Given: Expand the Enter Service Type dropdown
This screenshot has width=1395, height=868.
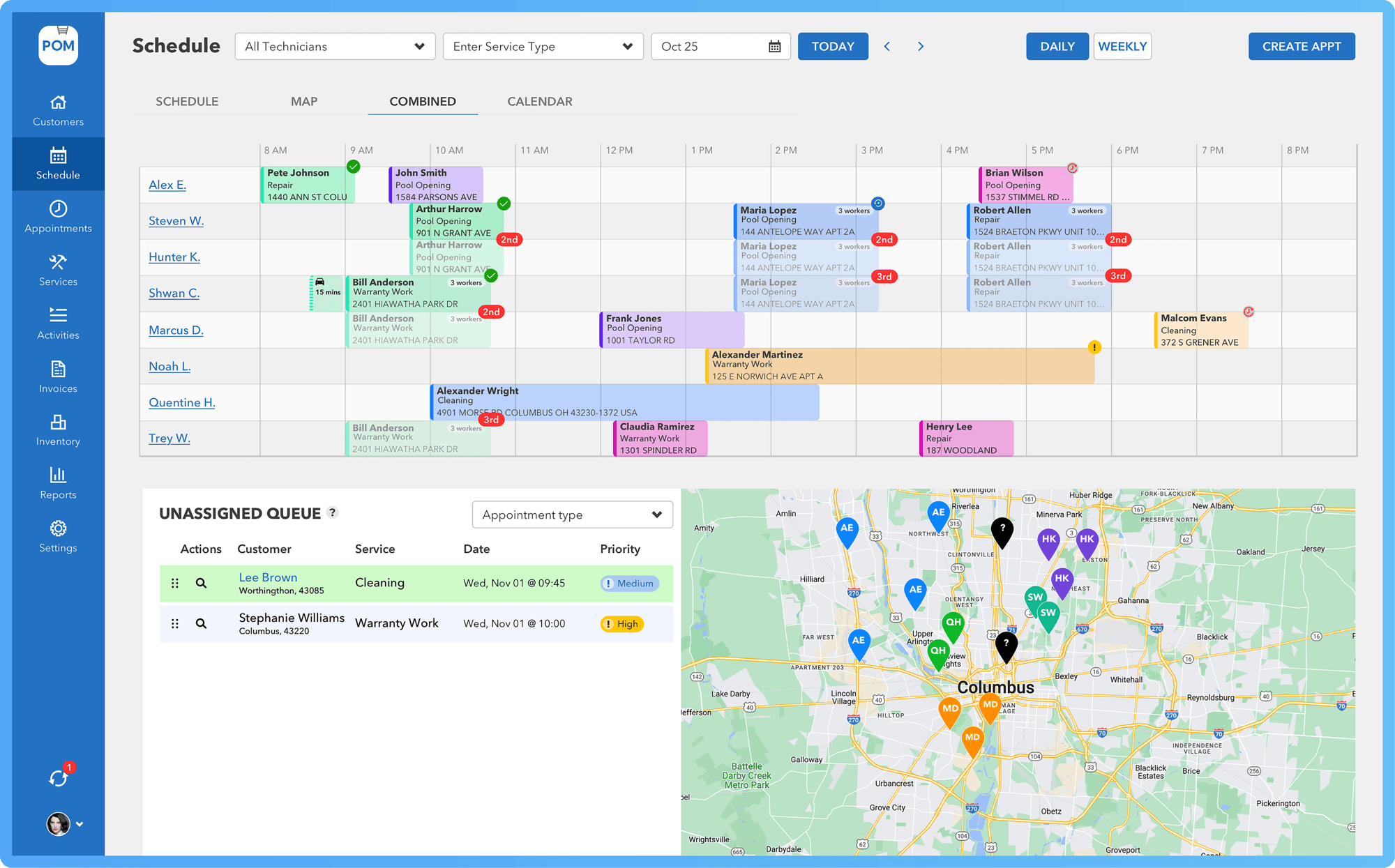Looking at the screenshot, I should click(543, 46).
